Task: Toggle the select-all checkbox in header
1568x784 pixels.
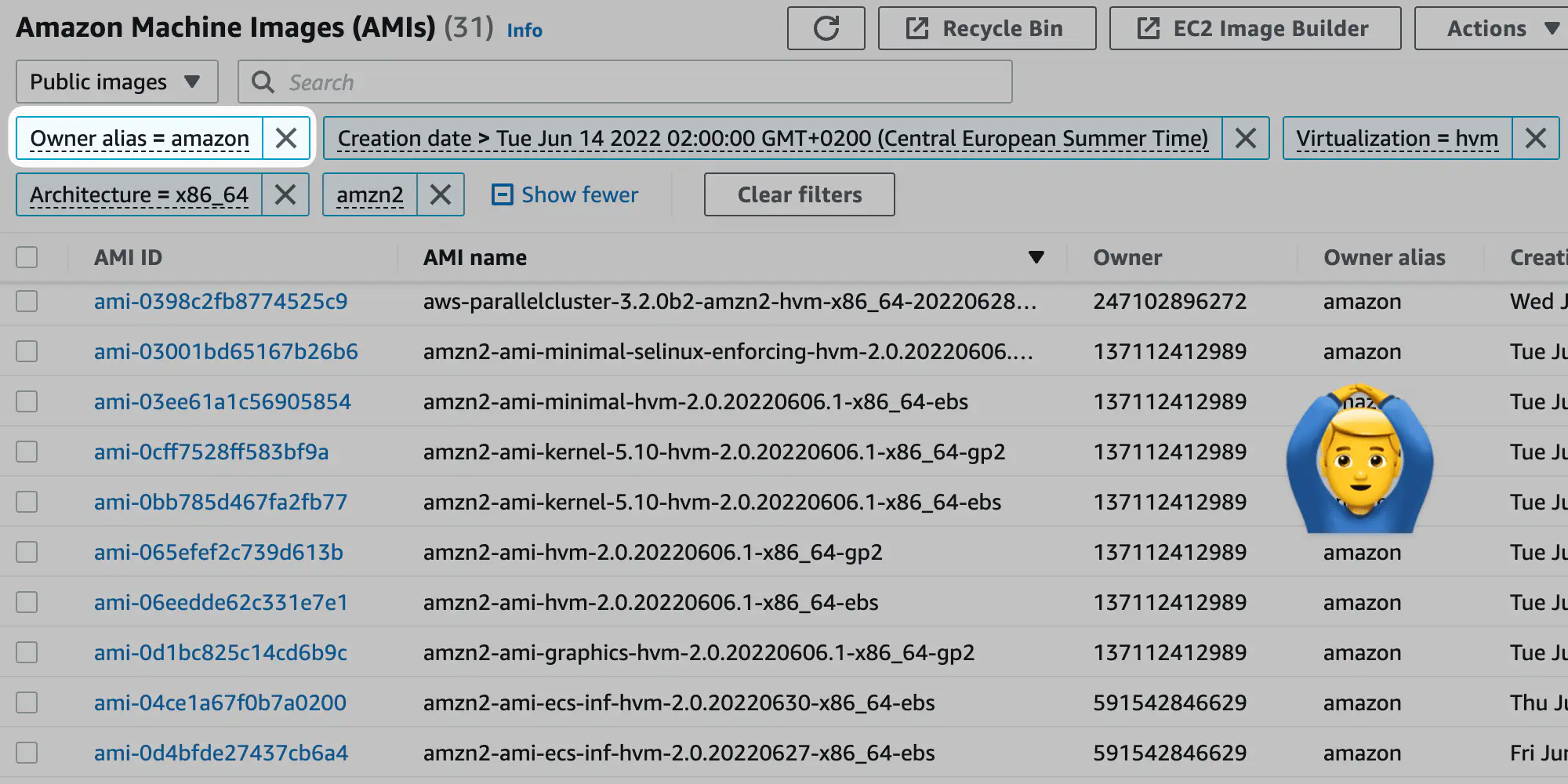Action: pos(27,257)
